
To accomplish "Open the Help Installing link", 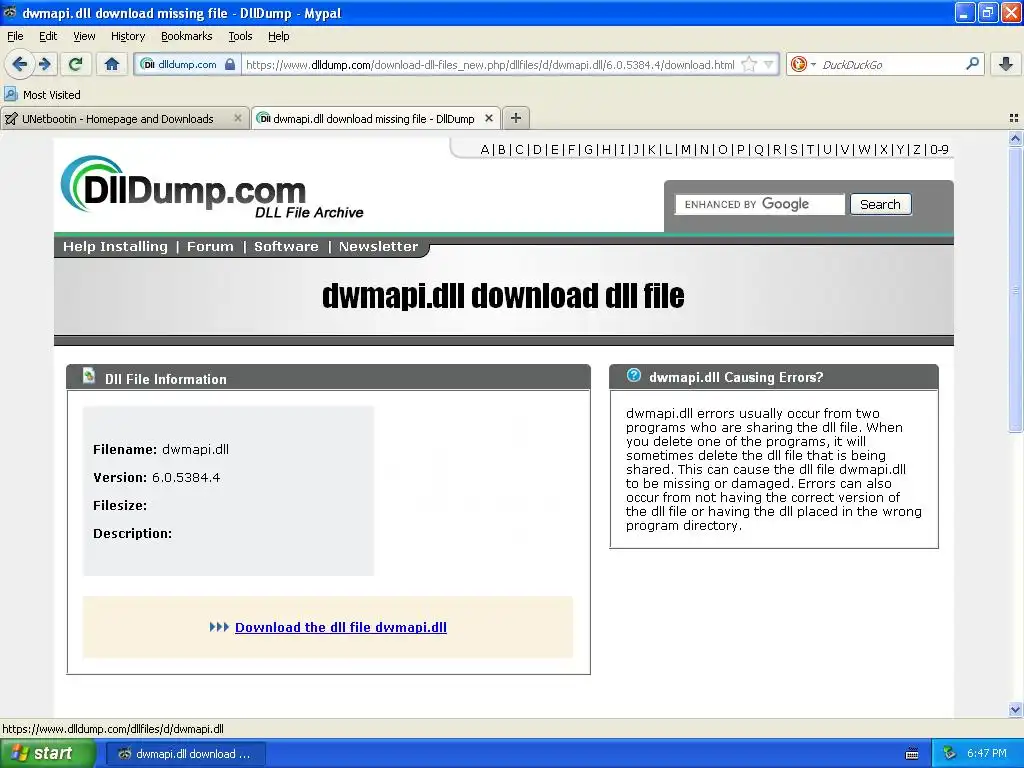I will (x=115, y=247).
